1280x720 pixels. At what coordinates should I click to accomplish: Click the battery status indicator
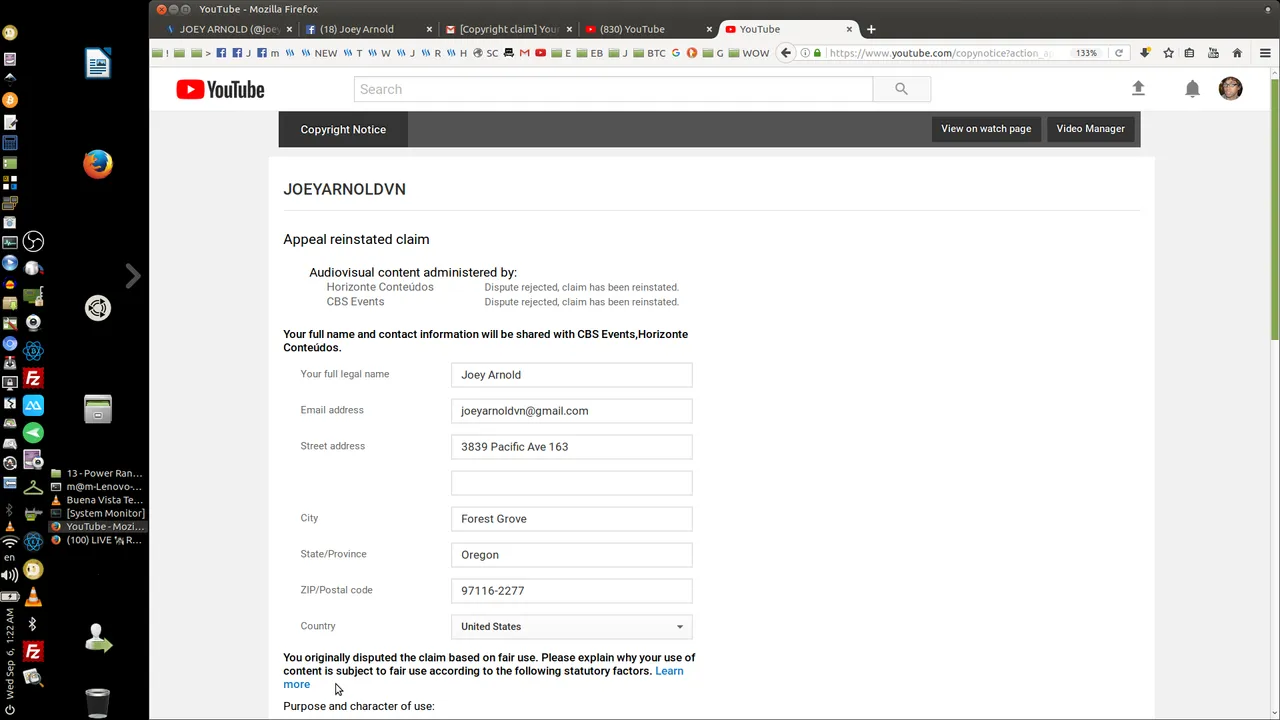(x=10, y=596)
